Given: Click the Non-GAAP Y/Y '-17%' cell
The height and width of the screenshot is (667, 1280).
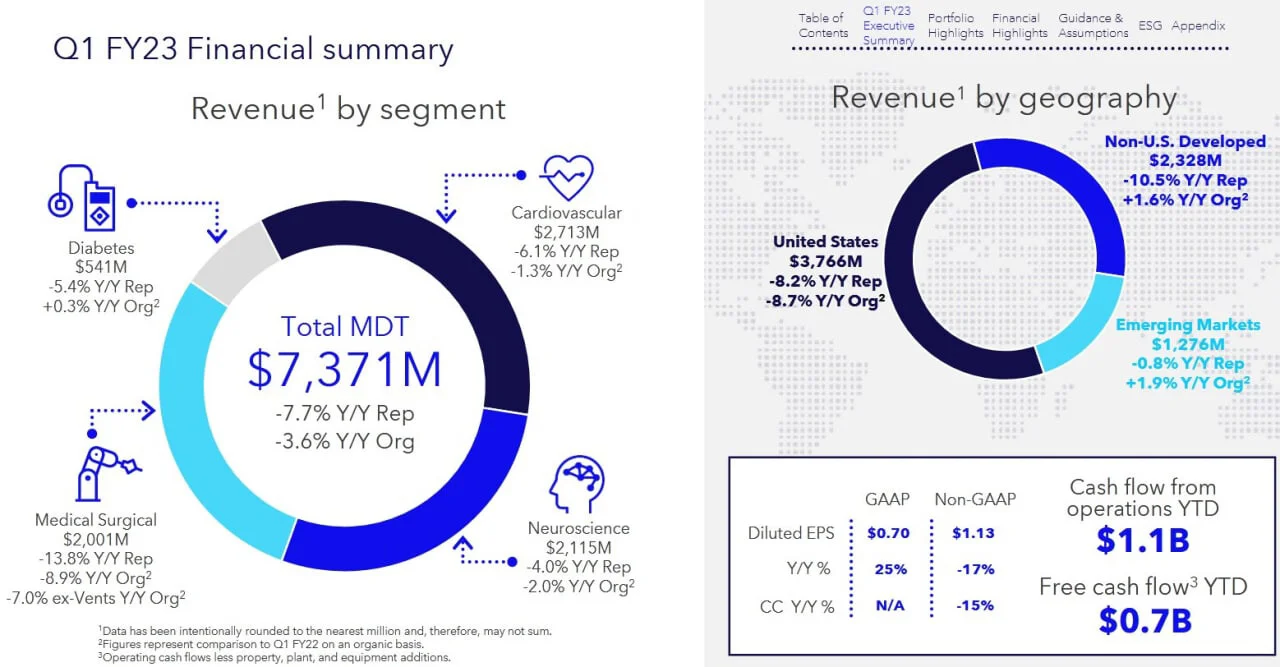Looking at the screenshot, I should pos(975,569).
